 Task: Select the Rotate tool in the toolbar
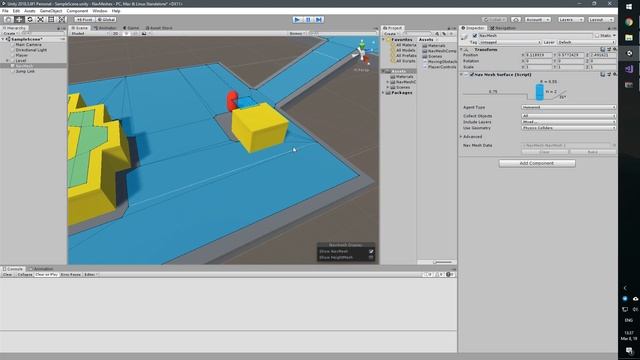point(29,20)
